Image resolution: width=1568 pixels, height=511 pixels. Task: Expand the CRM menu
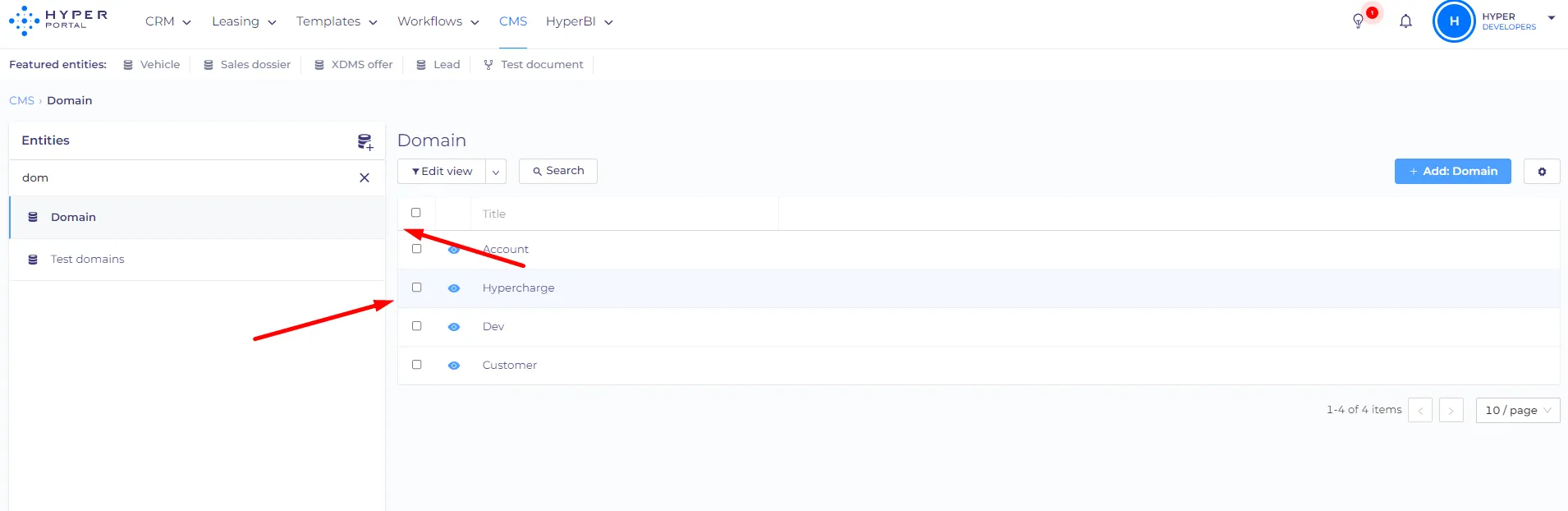pos(168,21)
